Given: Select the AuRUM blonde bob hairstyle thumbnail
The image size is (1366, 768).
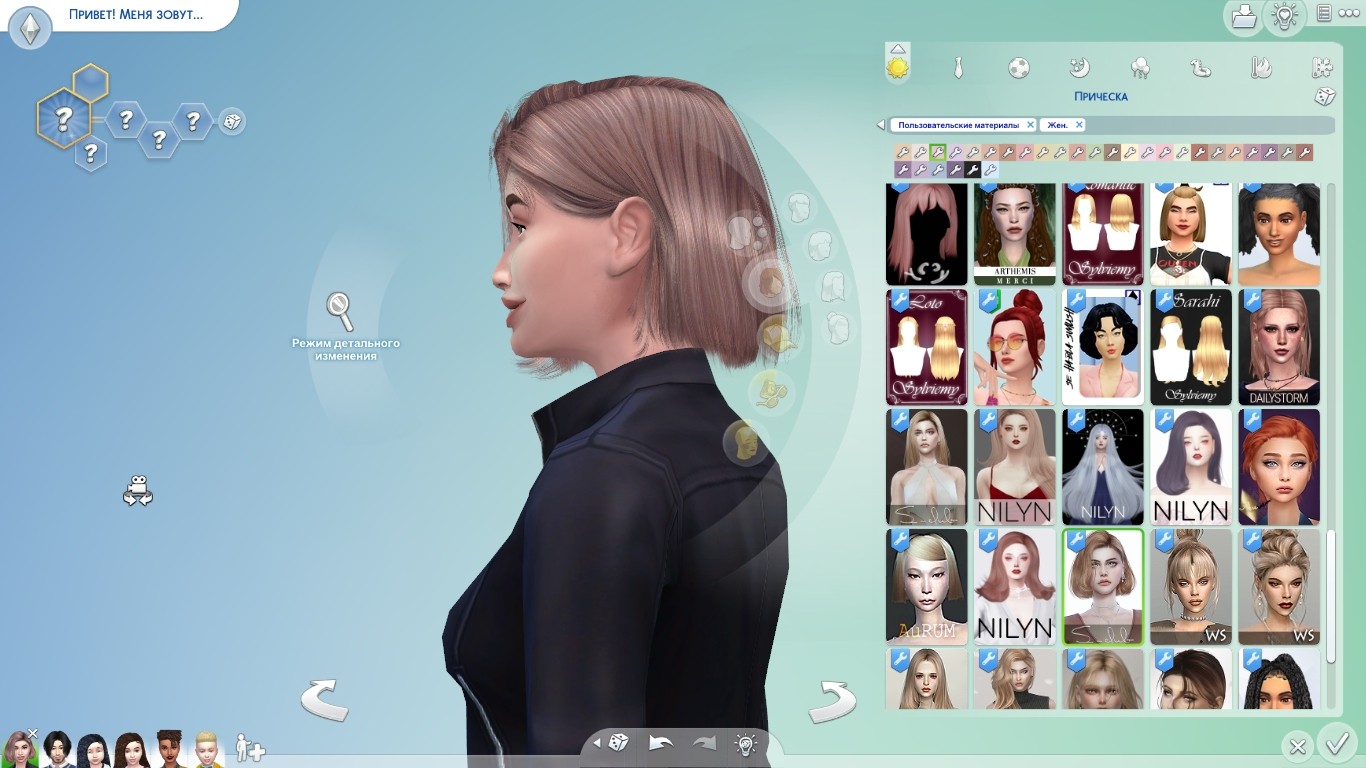Looking at the screenshot, I should [x=926, y=587].
